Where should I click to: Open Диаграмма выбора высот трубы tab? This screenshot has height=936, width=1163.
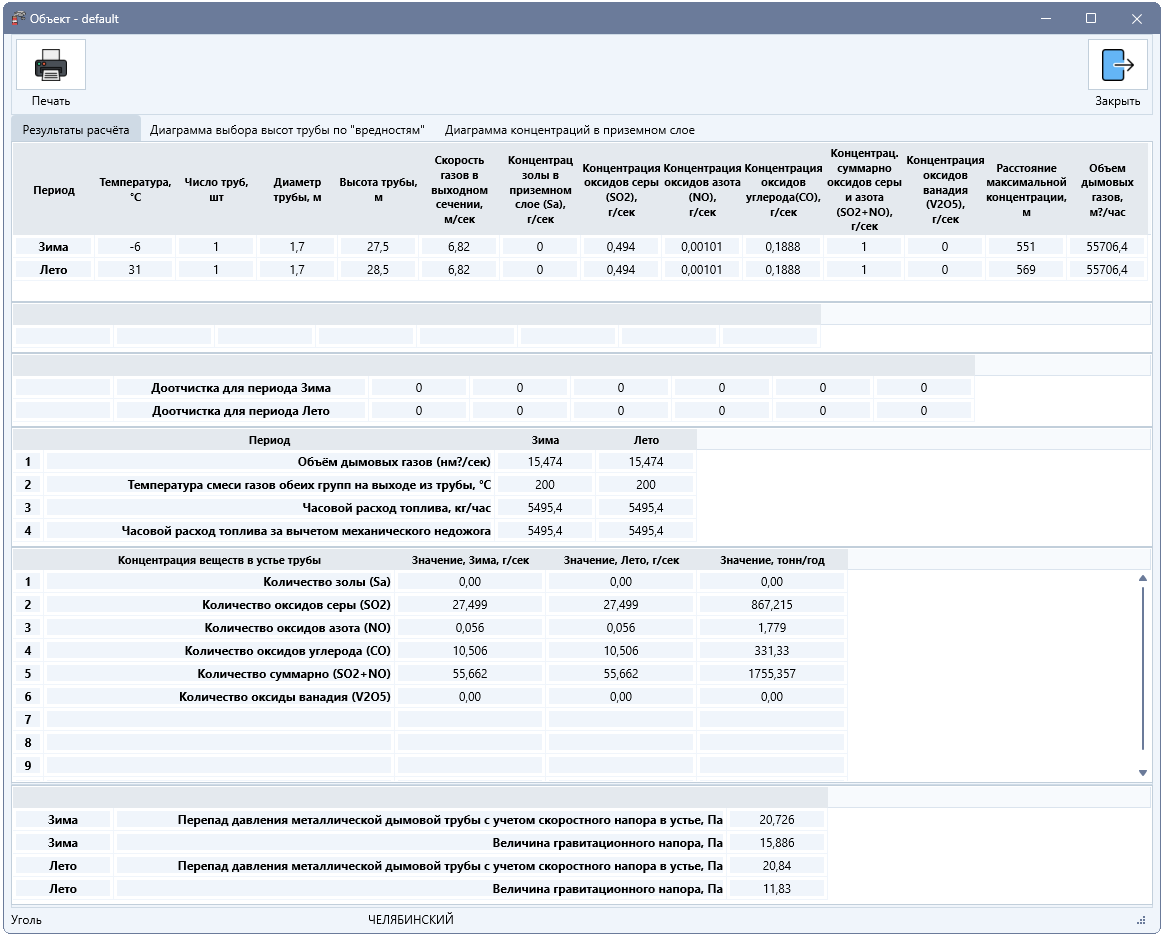287,130
